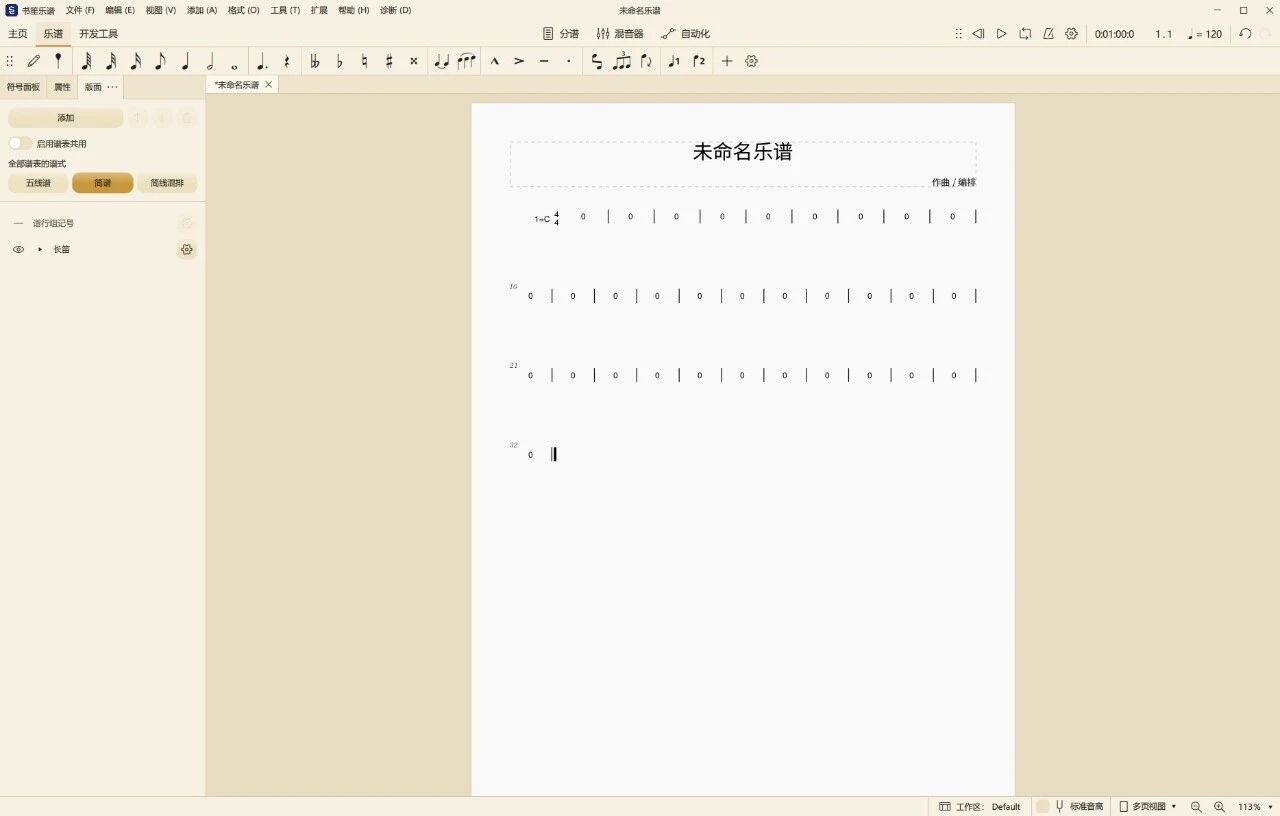Click the note-head pin icon beside the pencil
The image size is (1280, 816).
pos(58,61)
